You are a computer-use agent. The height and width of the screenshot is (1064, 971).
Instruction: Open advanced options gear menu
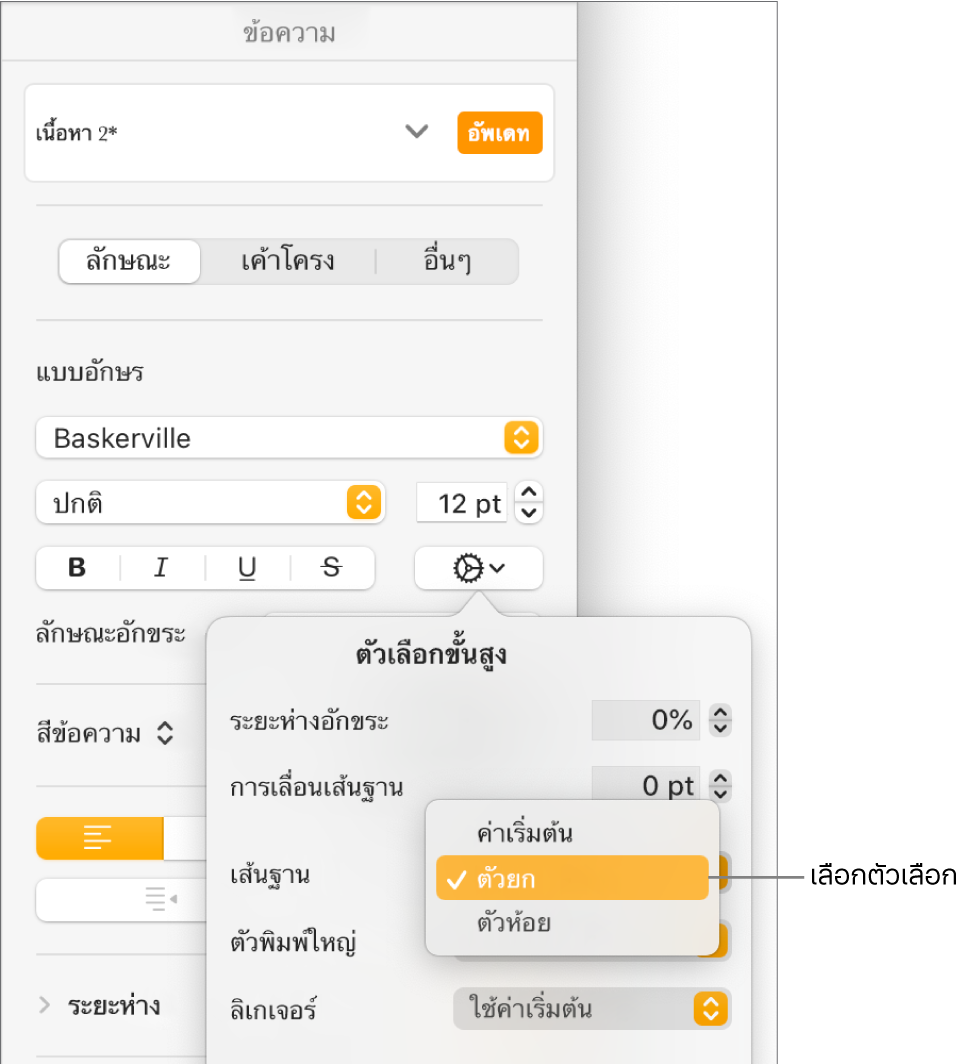(478, 568)
